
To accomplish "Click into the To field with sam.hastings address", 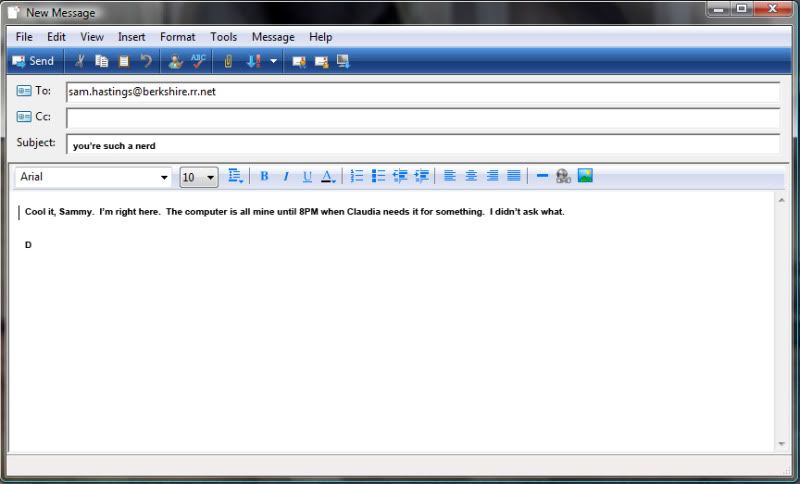I will [423, 92].
